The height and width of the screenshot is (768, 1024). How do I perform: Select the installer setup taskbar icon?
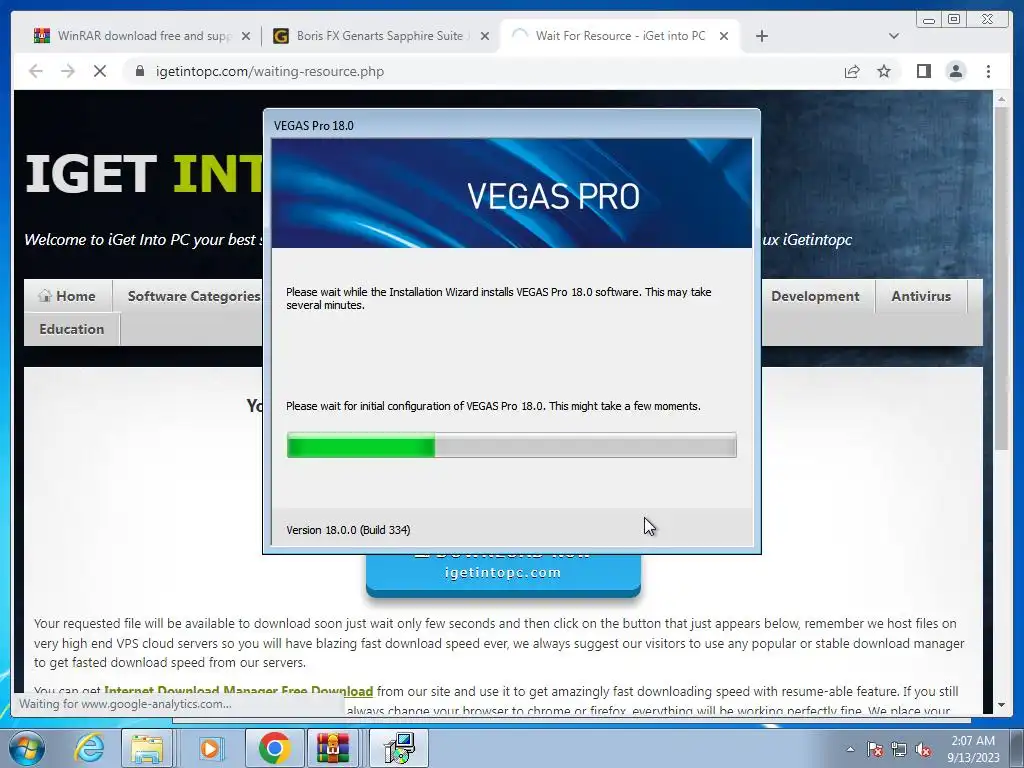[x=399, y=748]
